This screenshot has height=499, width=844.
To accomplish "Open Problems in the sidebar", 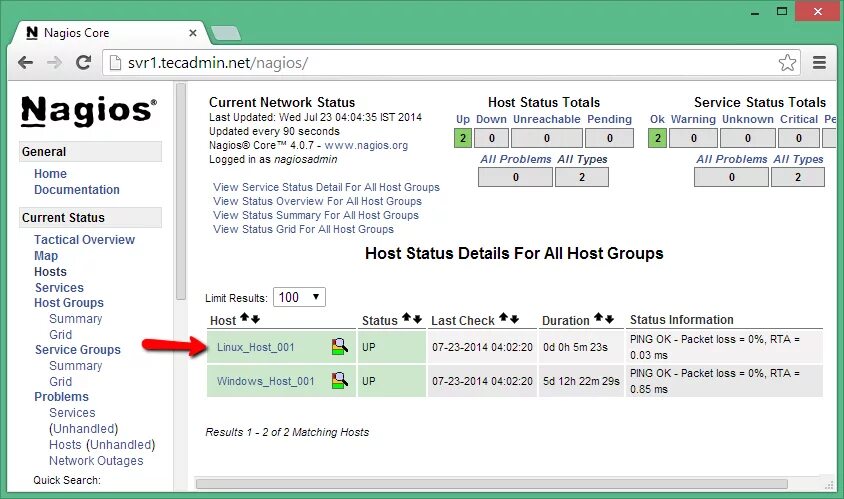I will click(61, 397).
